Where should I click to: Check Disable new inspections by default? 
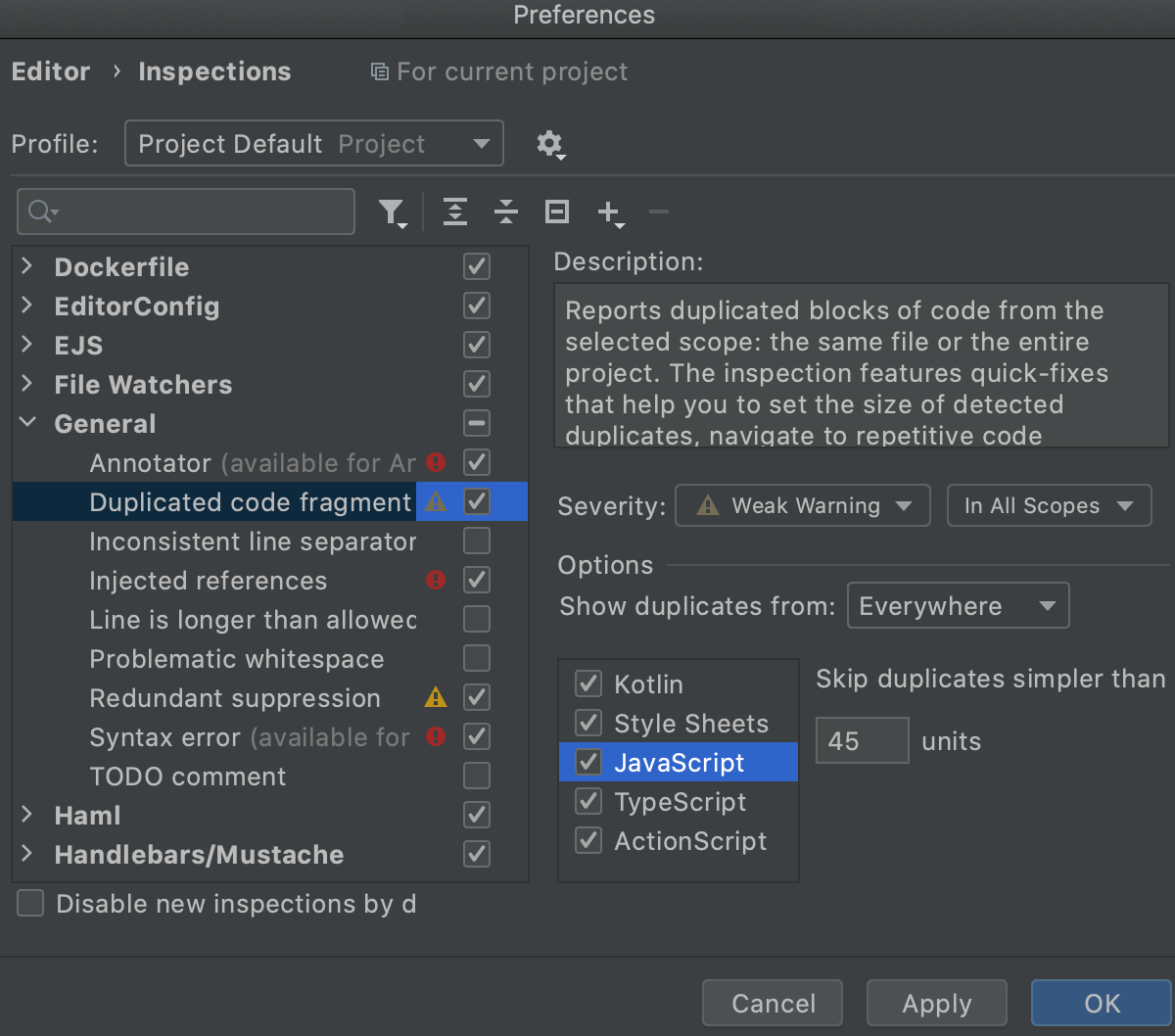tap(29, 904)
